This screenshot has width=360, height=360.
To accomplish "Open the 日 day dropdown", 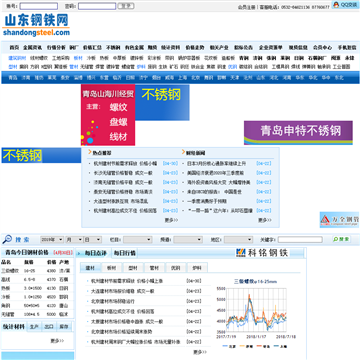I will pos(92,240).
